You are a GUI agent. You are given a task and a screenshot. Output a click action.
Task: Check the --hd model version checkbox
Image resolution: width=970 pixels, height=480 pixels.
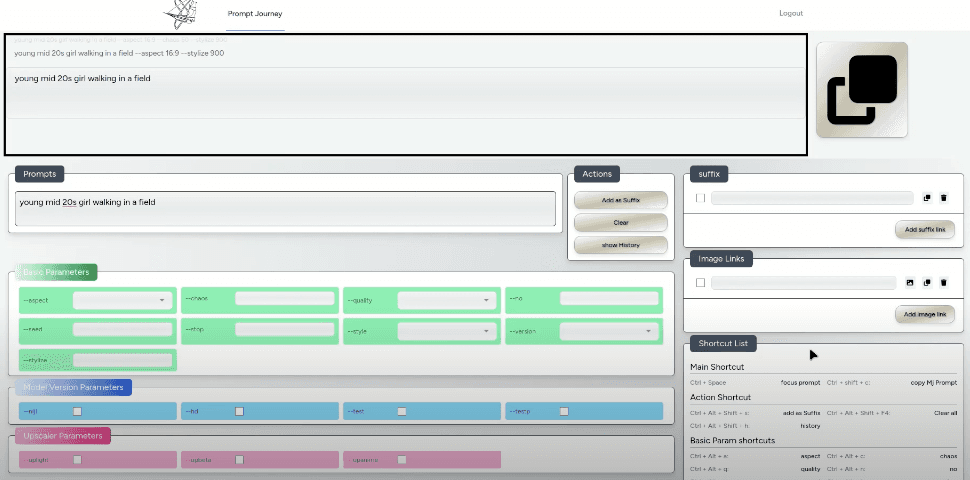(x=239, y=411)
